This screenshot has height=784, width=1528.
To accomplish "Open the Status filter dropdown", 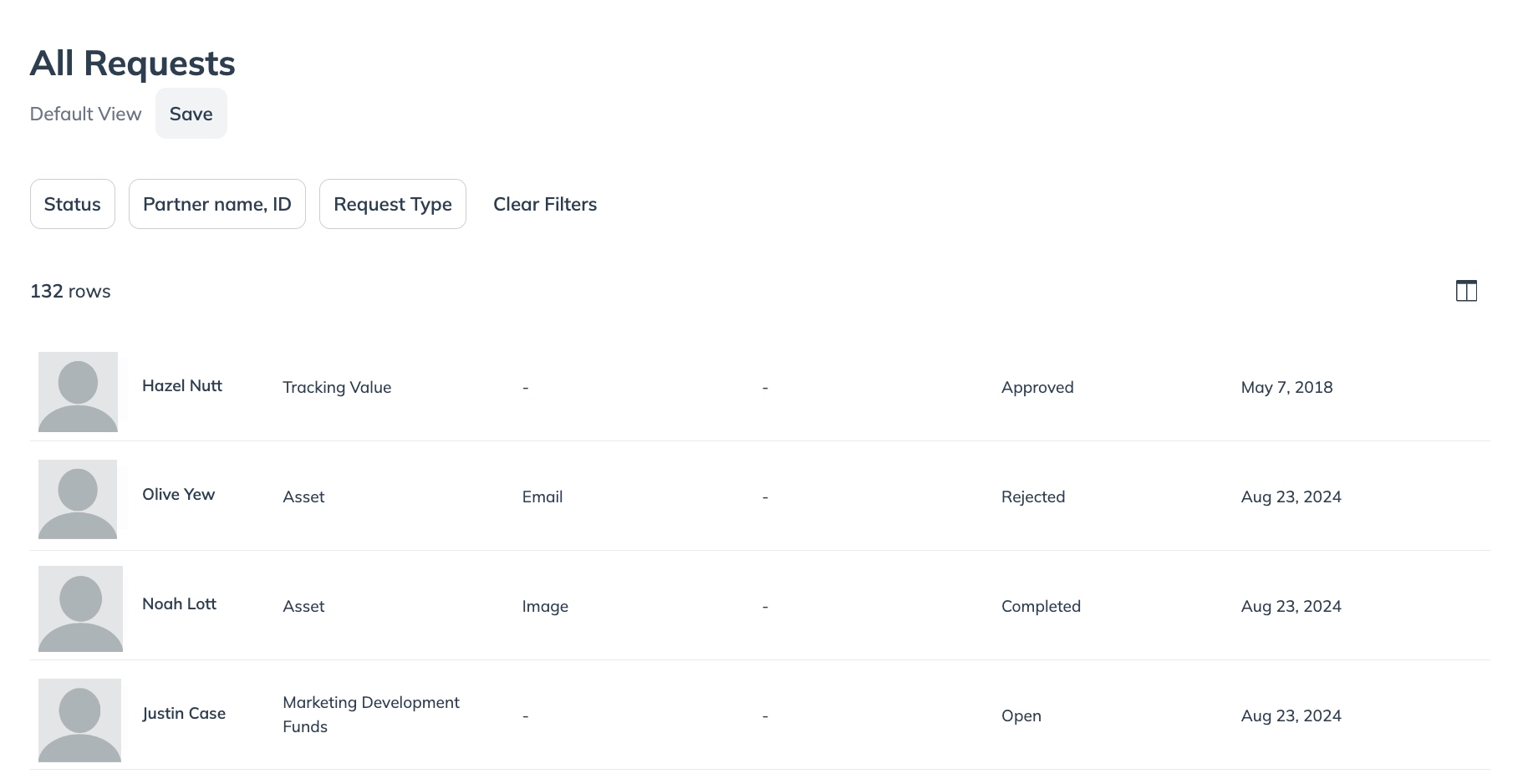I will coord(73,204).
